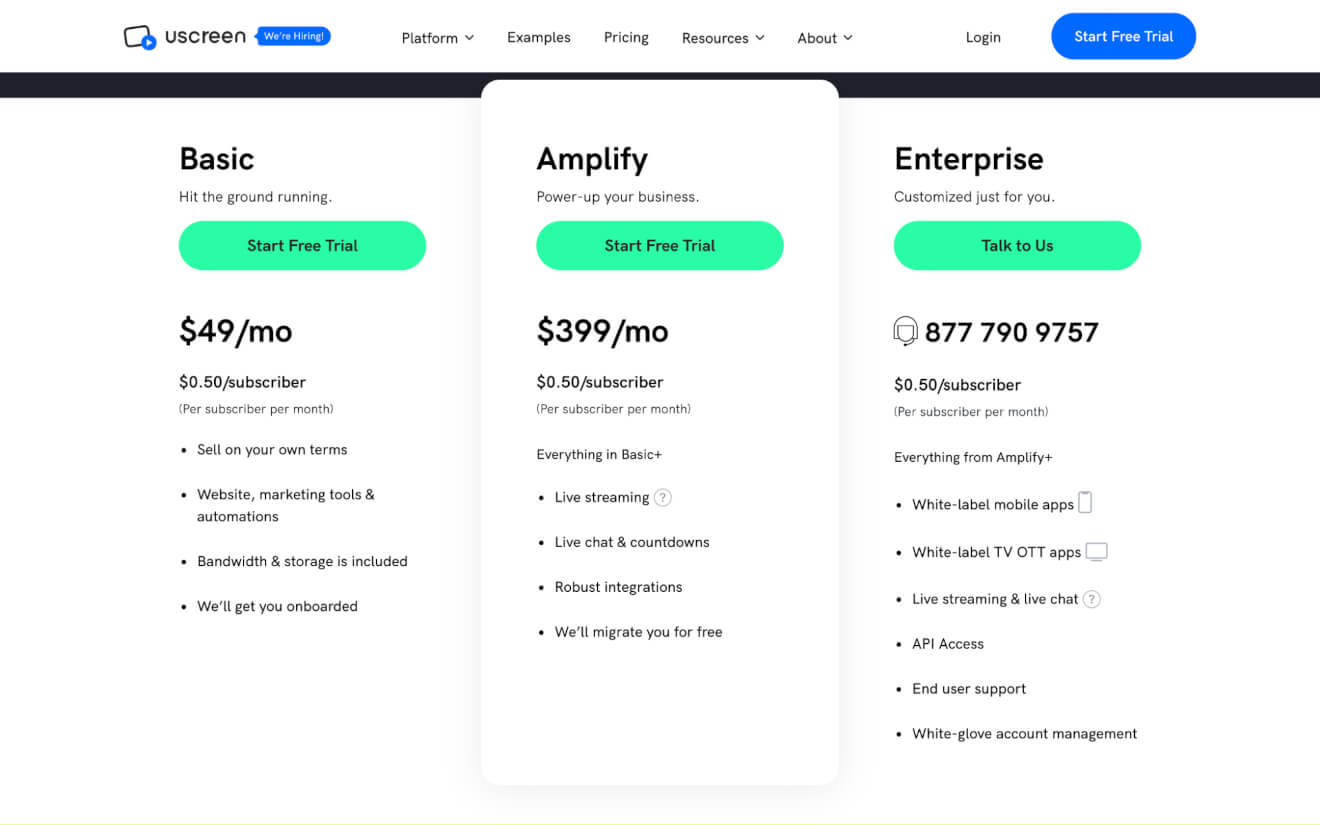
Task: Start free trial for the Basic plan
Action: coord(302,245)
